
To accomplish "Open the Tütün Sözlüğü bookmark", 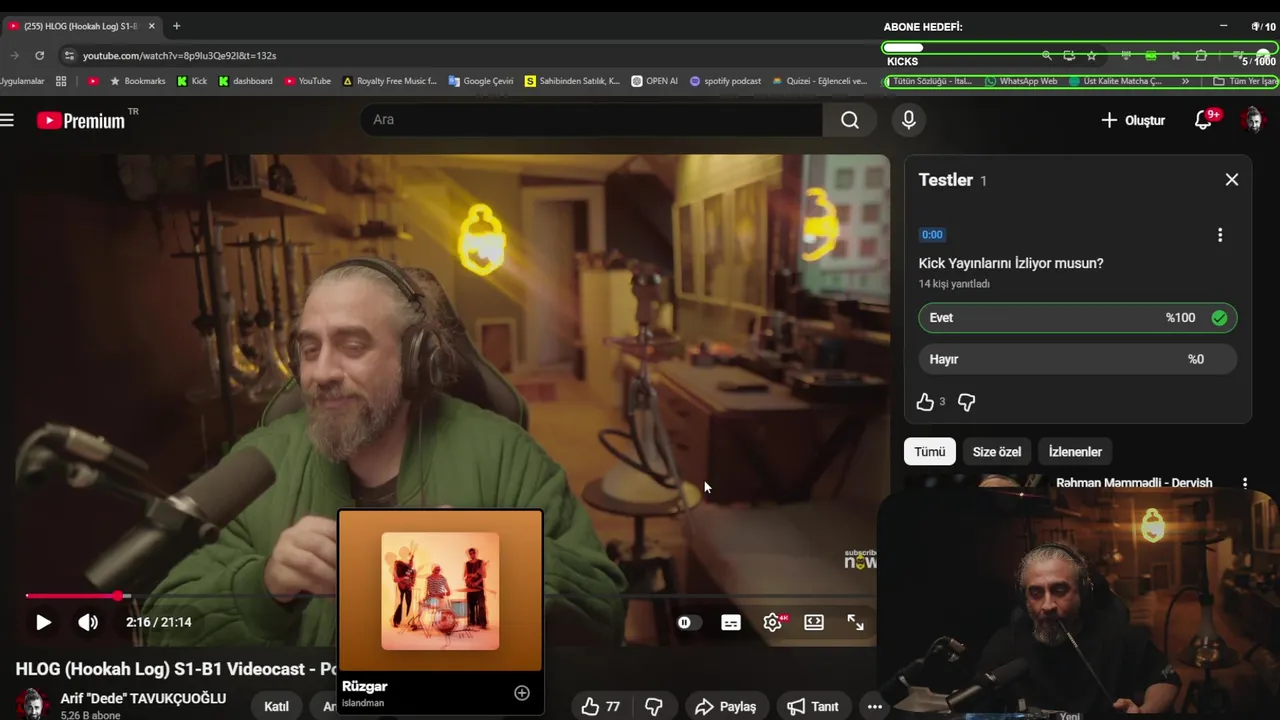I will tap(931, 81).
